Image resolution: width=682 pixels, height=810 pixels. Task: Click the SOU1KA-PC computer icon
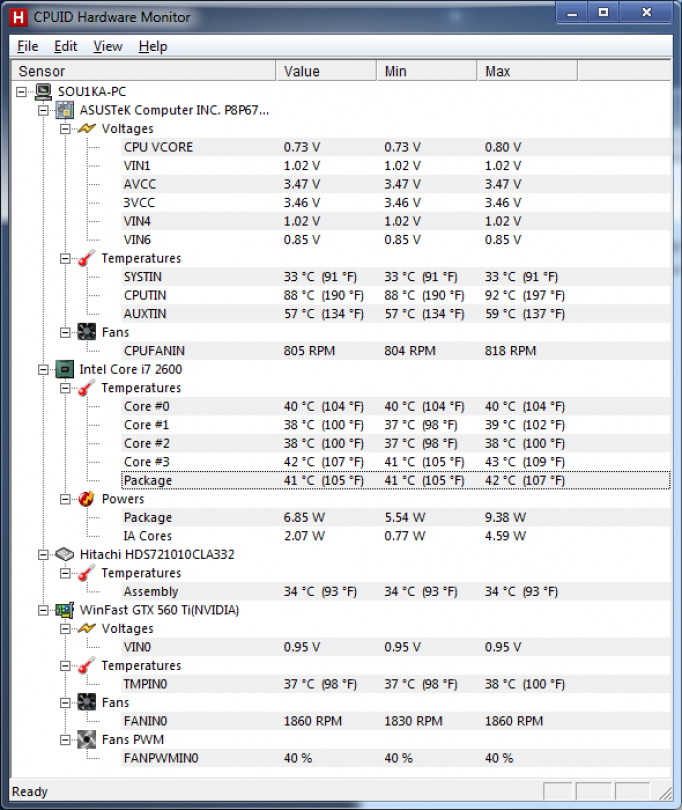43,92
